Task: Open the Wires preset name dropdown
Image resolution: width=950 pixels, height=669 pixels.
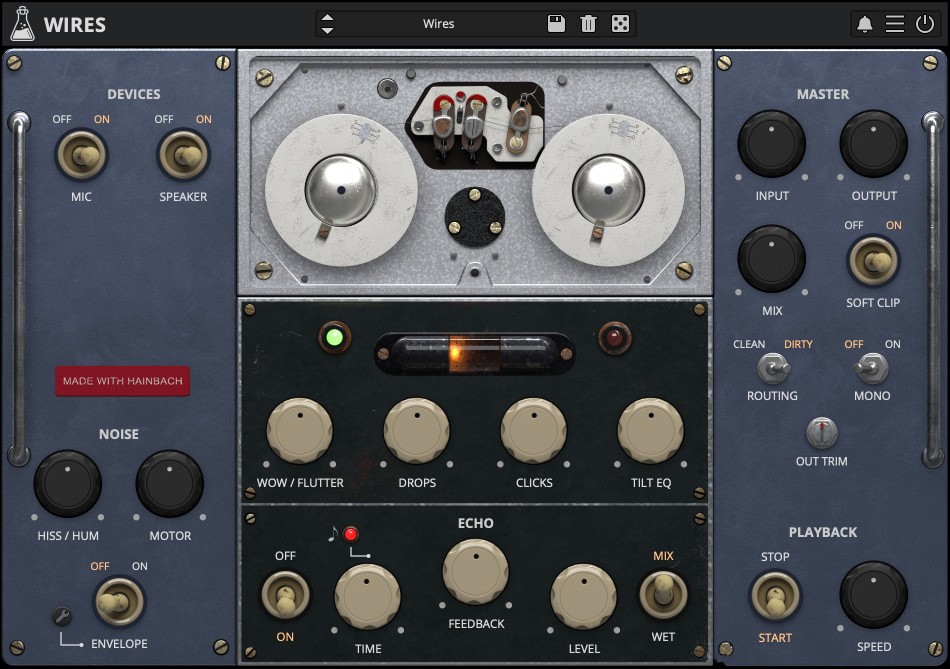Action: [440, 22]
